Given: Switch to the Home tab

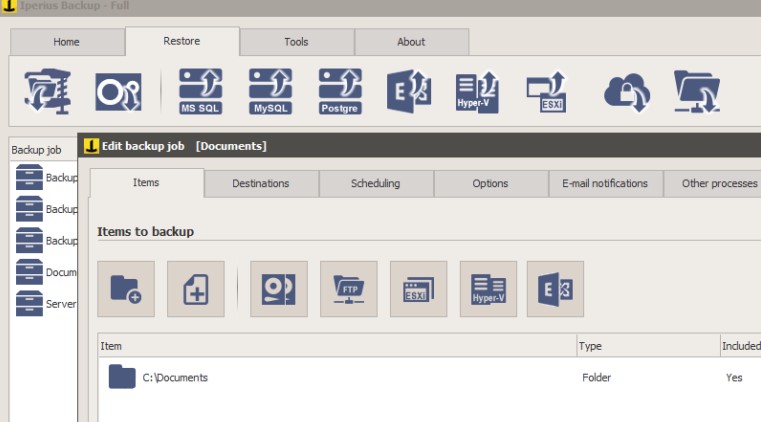Looking at the screenshot, I should point(67,42).
